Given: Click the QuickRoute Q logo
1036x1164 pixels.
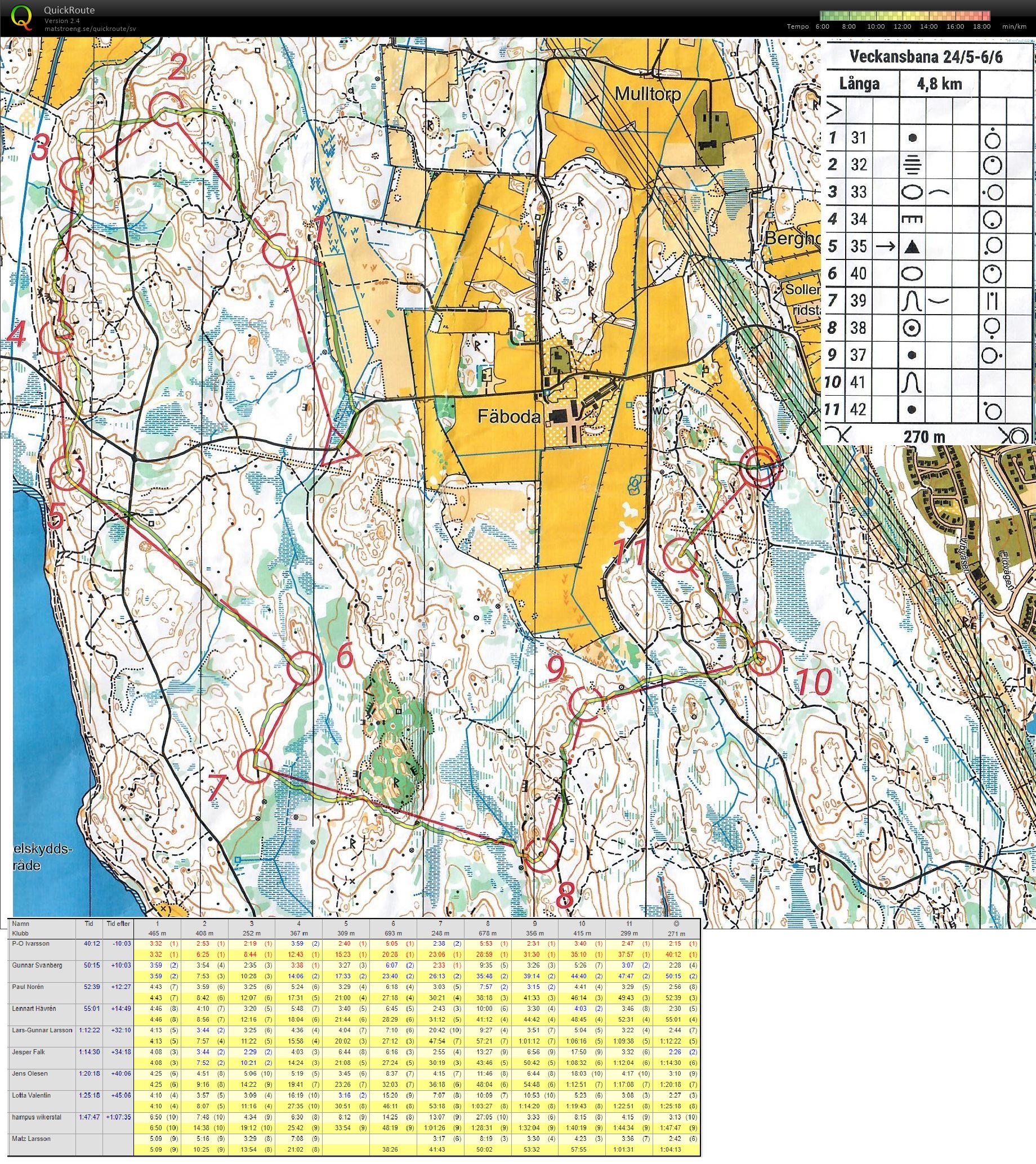Looking at the screenshot, I should 23,17.
